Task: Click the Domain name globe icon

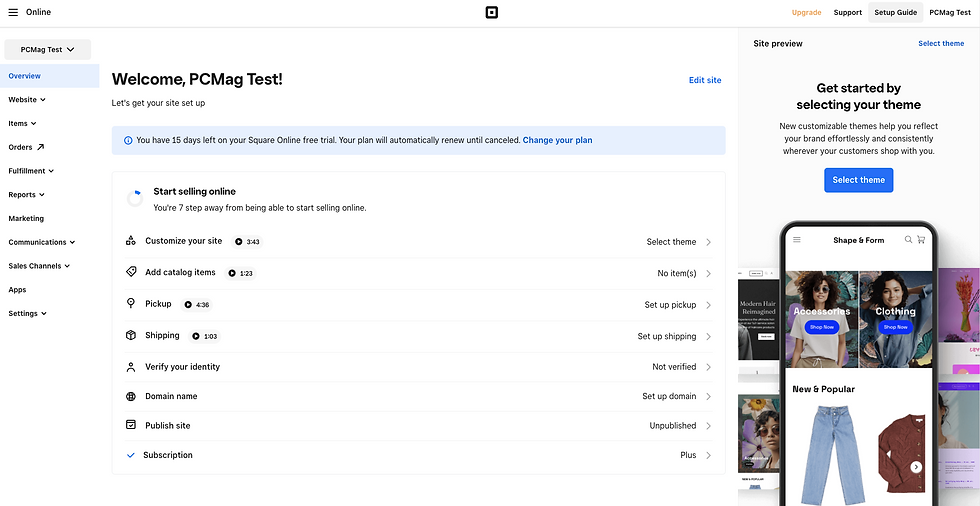Action: pyautogui.click(x=131, y=396)
